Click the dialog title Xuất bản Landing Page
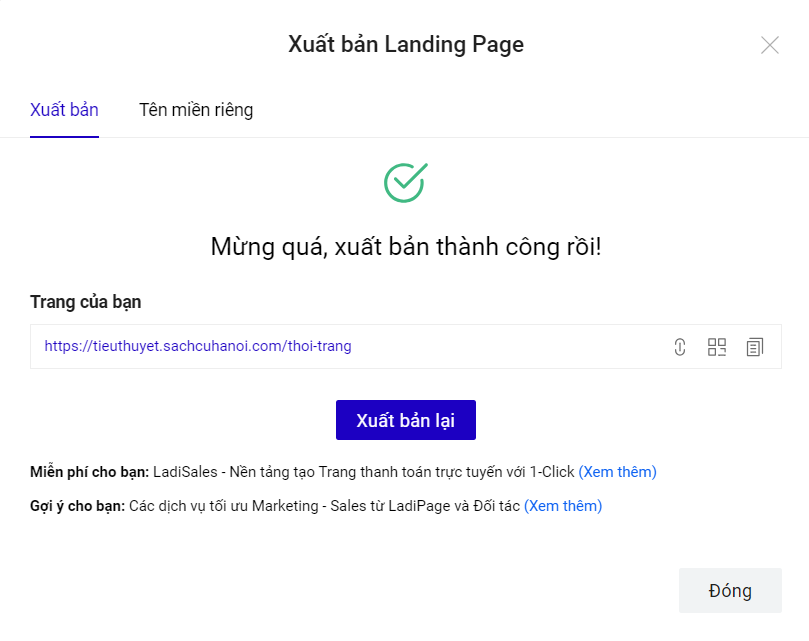Image resolution: width=809 pixels, height=641 pixels. 405,44
